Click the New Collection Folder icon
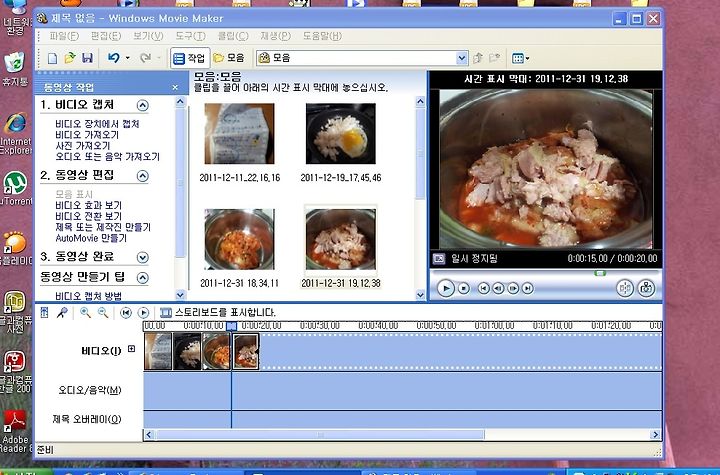 [494, 58]
